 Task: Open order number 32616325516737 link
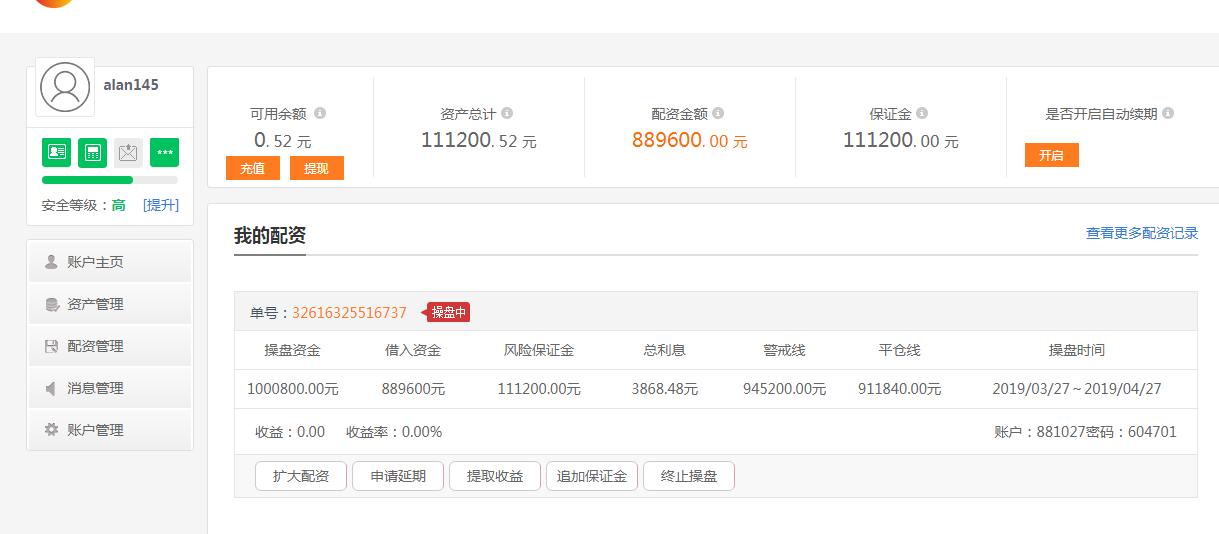(x=349, y=313)
